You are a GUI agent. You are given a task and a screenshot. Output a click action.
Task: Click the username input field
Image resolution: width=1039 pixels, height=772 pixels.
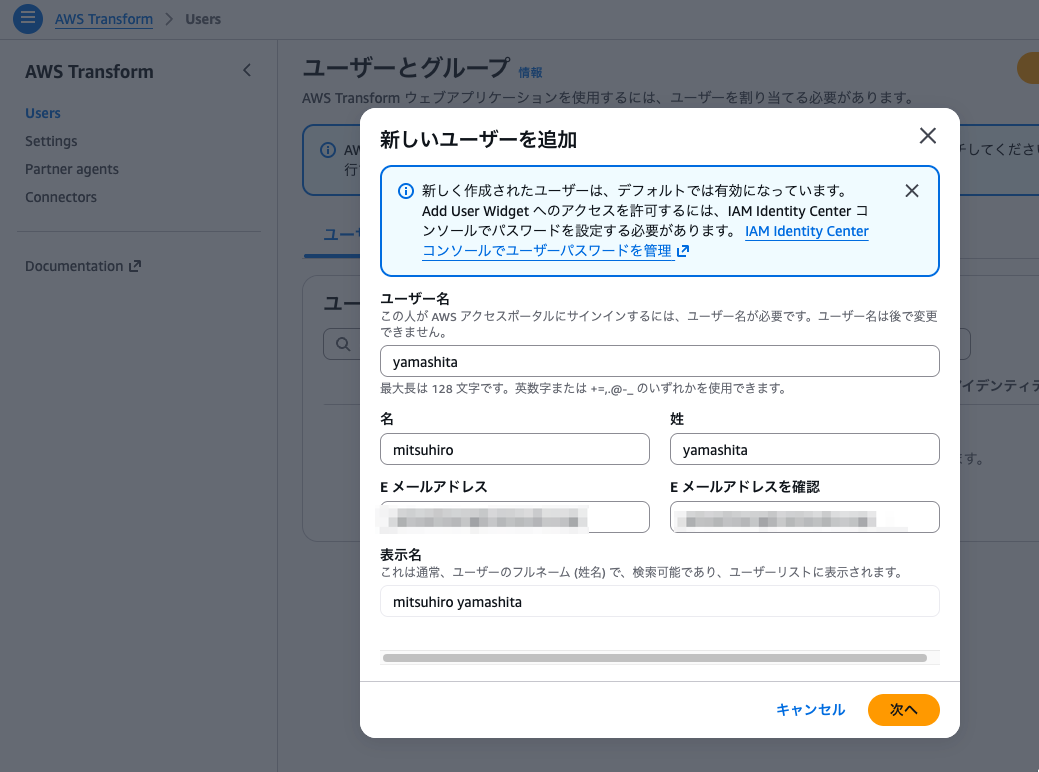click(659, 362)
